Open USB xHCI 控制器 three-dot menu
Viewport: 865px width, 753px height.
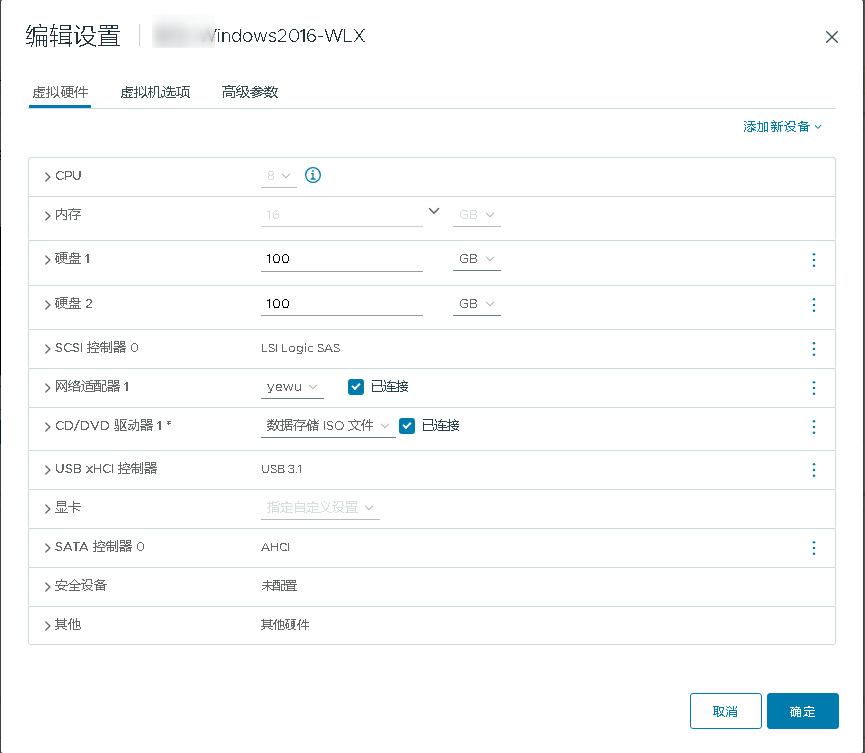813,469
